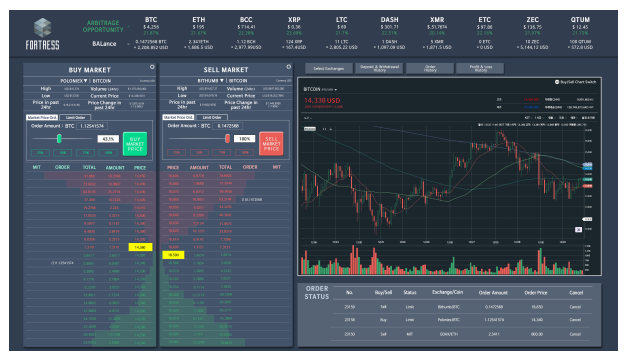Select the QTUM ticker in header
This screenshot has height=361, width=627.
pyautogui.click(x=580, y=20)
